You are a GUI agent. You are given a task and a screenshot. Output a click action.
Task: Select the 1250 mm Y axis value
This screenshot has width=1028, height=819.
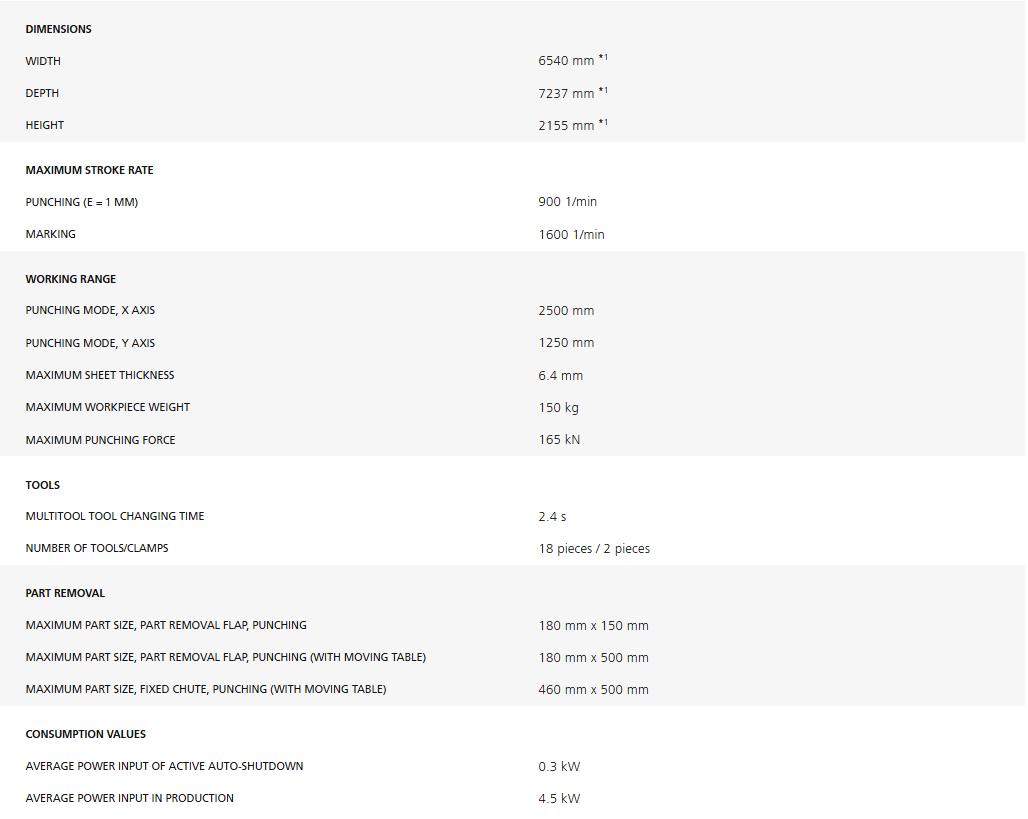point(566,343)
